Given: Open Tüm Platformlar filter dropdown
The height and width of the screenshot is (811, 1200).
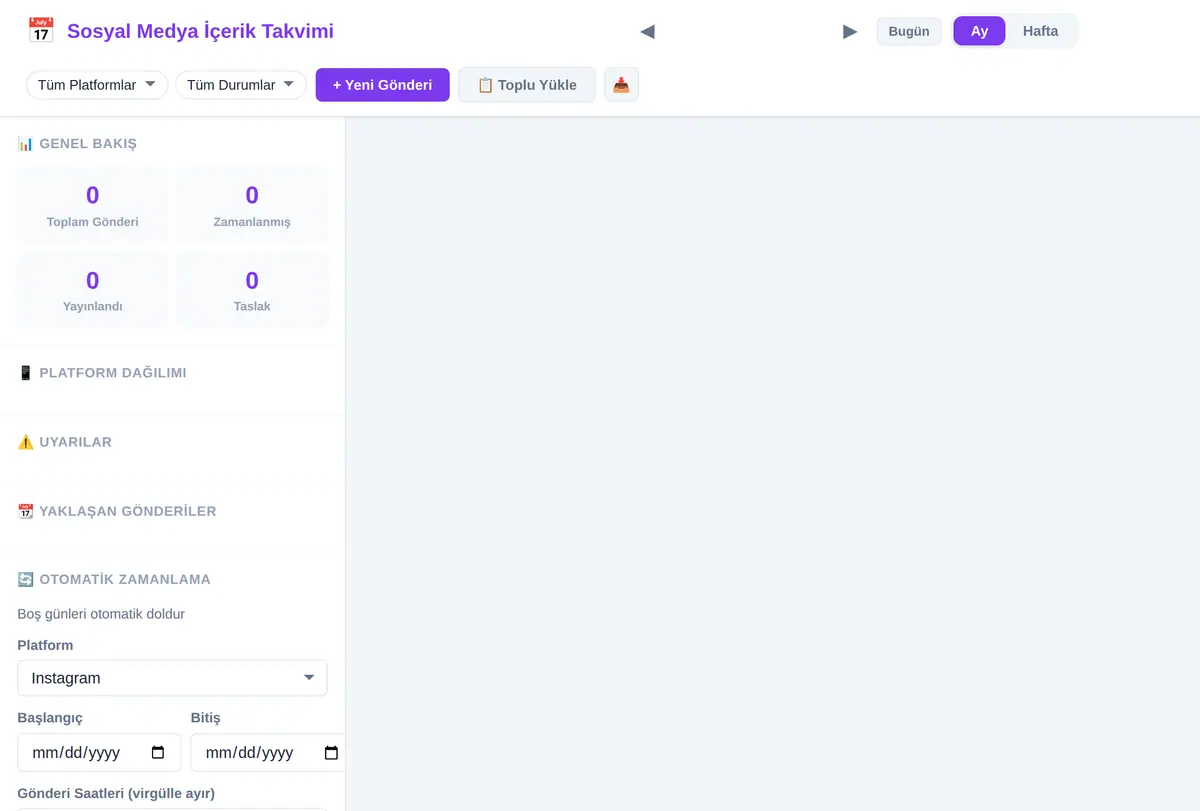Looking at the screenshot, I should (97, 85).
